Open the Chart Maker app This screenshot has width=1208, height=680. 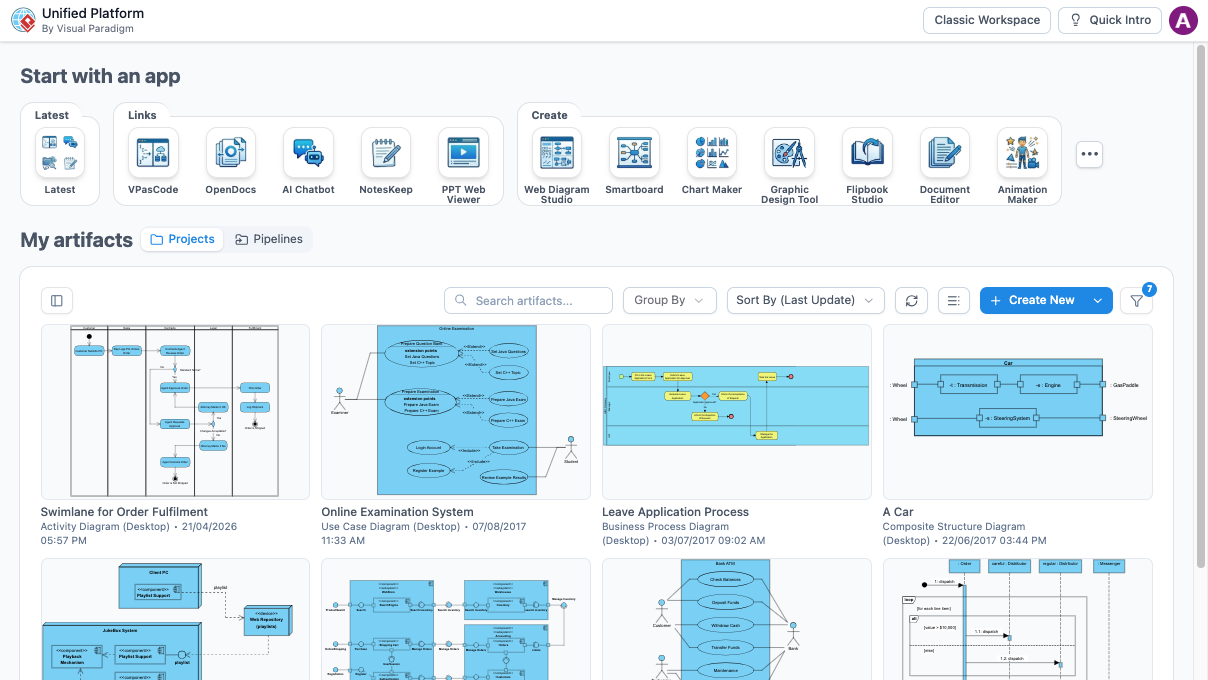(x=712, y=153)
